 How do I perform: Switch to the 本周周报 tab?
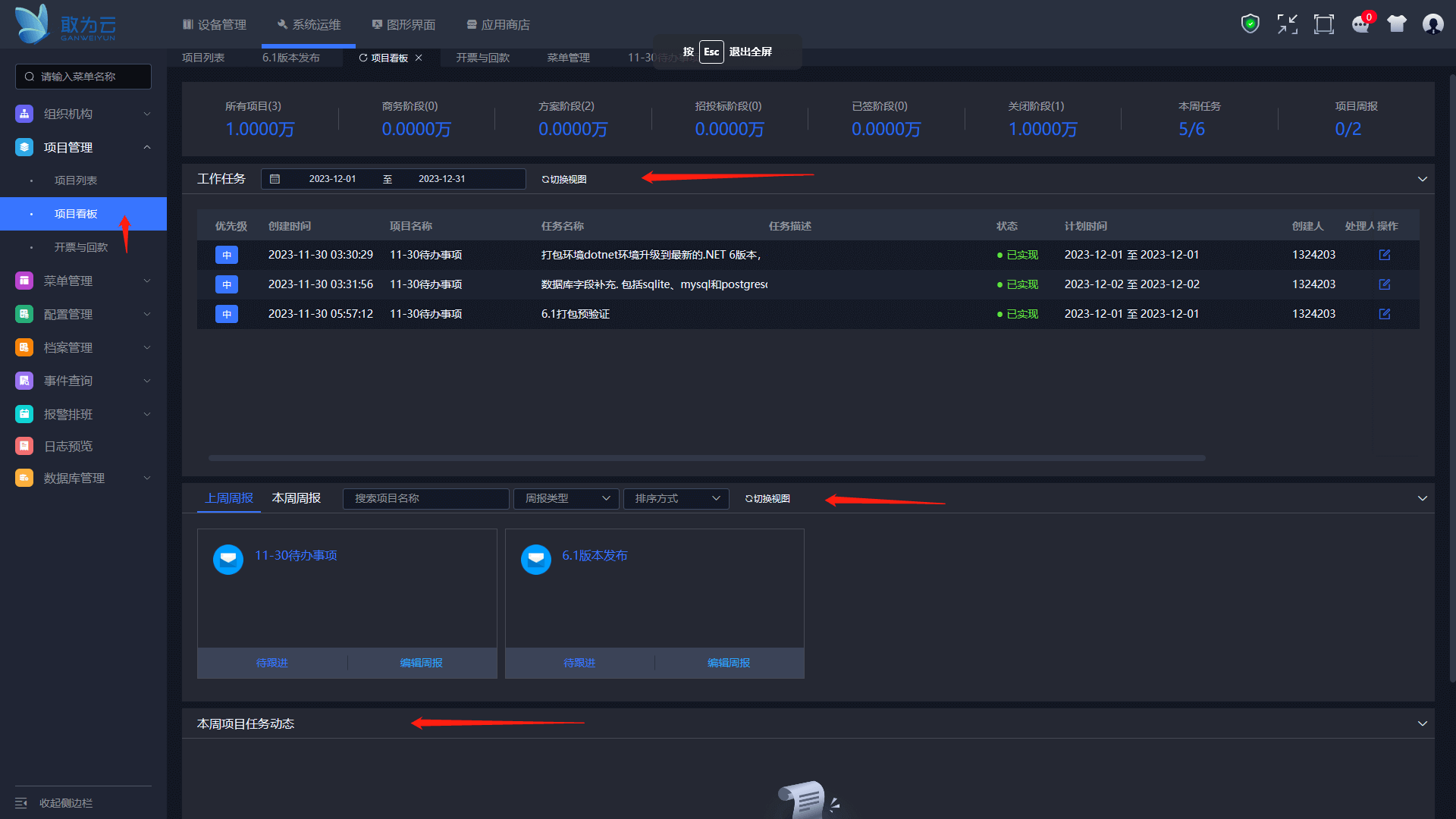[297, 498]
